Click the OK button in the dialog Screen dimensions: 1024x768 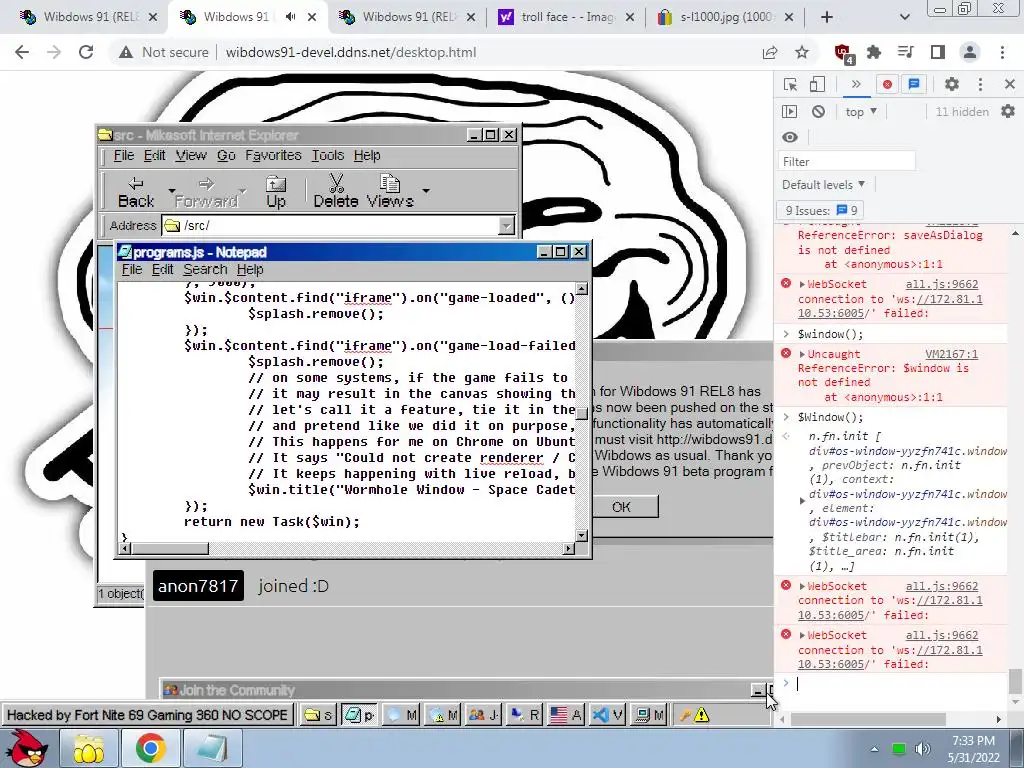[x=621, y=507]
